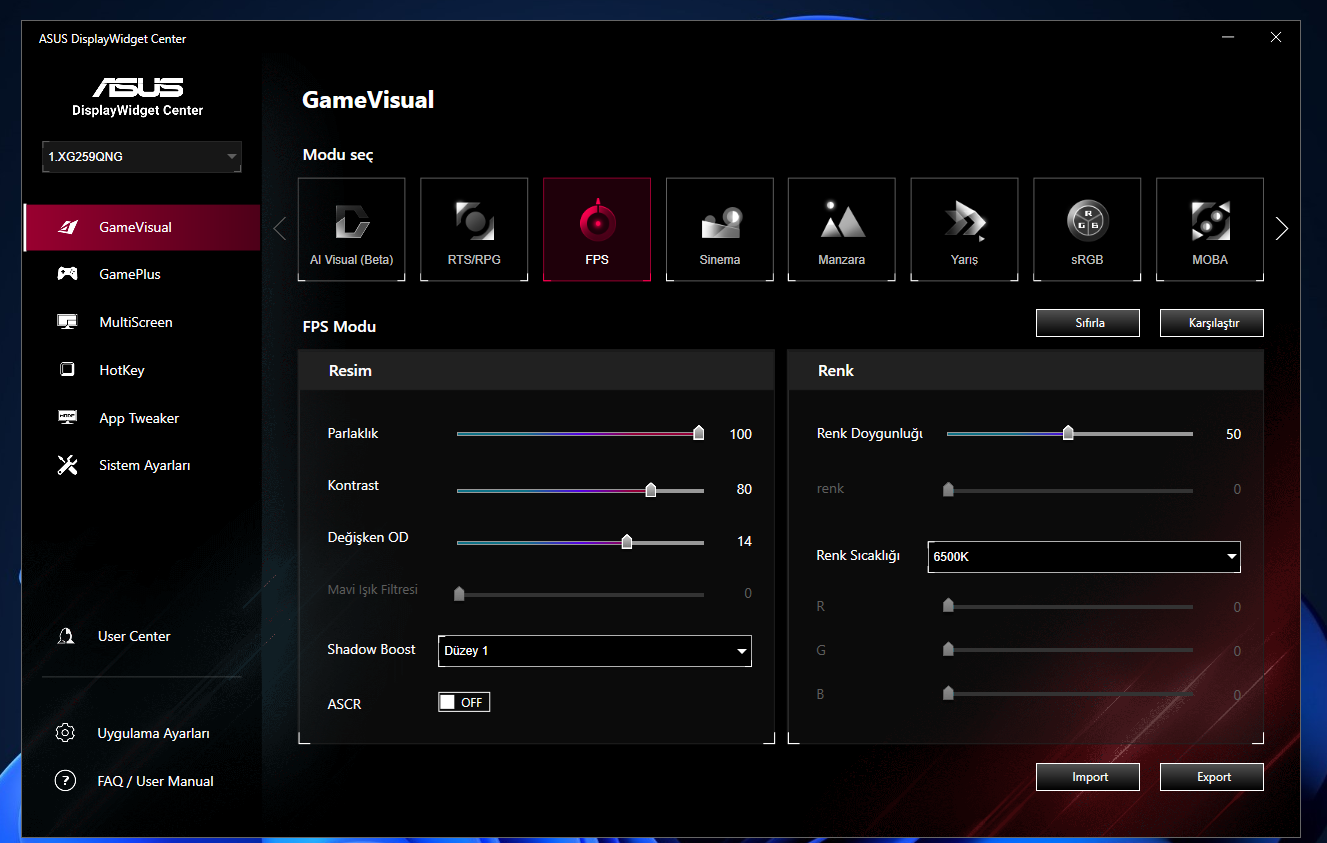Image resolution: width=1327 pixels, height=843 pixels.
Task: Click the Mavi Işık Filtresi slider
Action: tap(580, 594)
